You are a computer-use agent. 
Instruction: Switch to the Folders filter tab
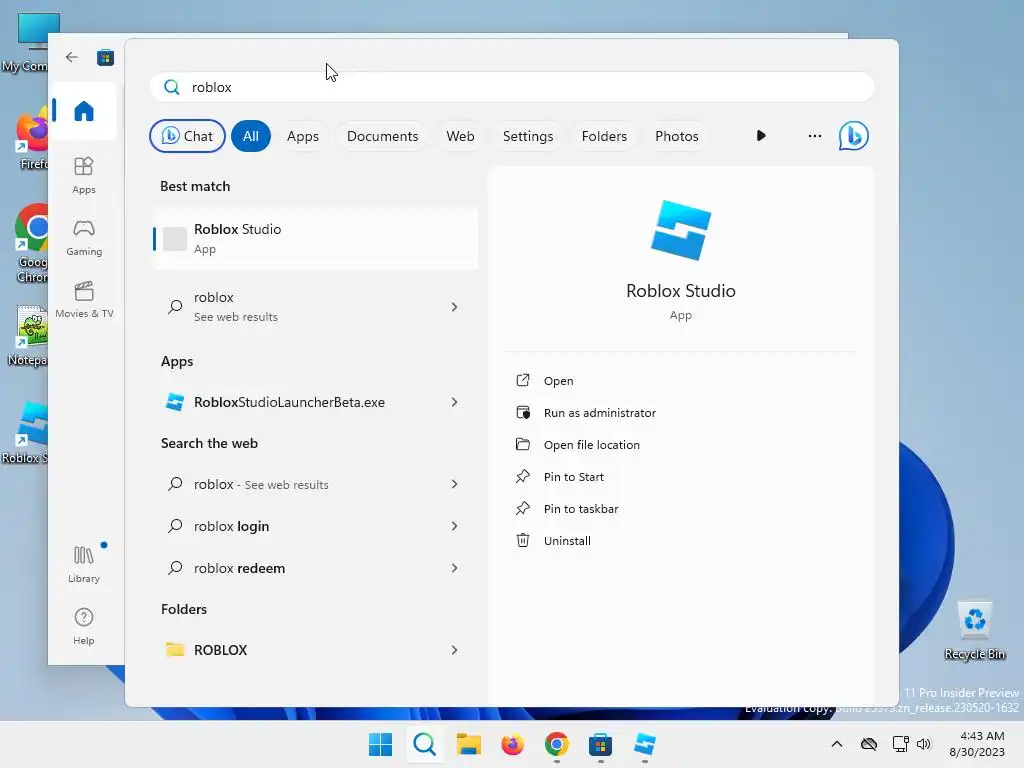click(604, 136)
